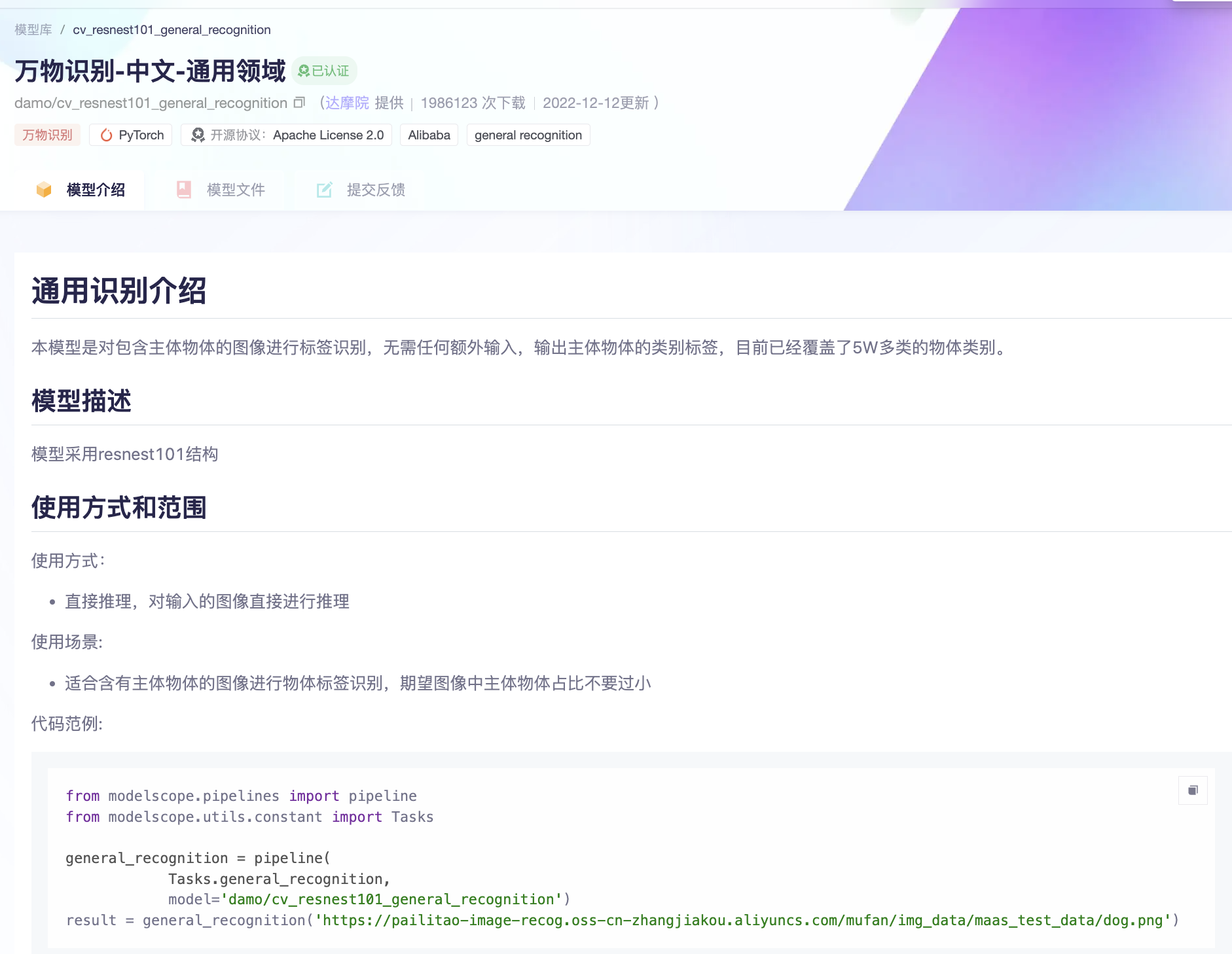Click the 使用方式 label
Screen dimensions: 1232x954
pos(68,561)
